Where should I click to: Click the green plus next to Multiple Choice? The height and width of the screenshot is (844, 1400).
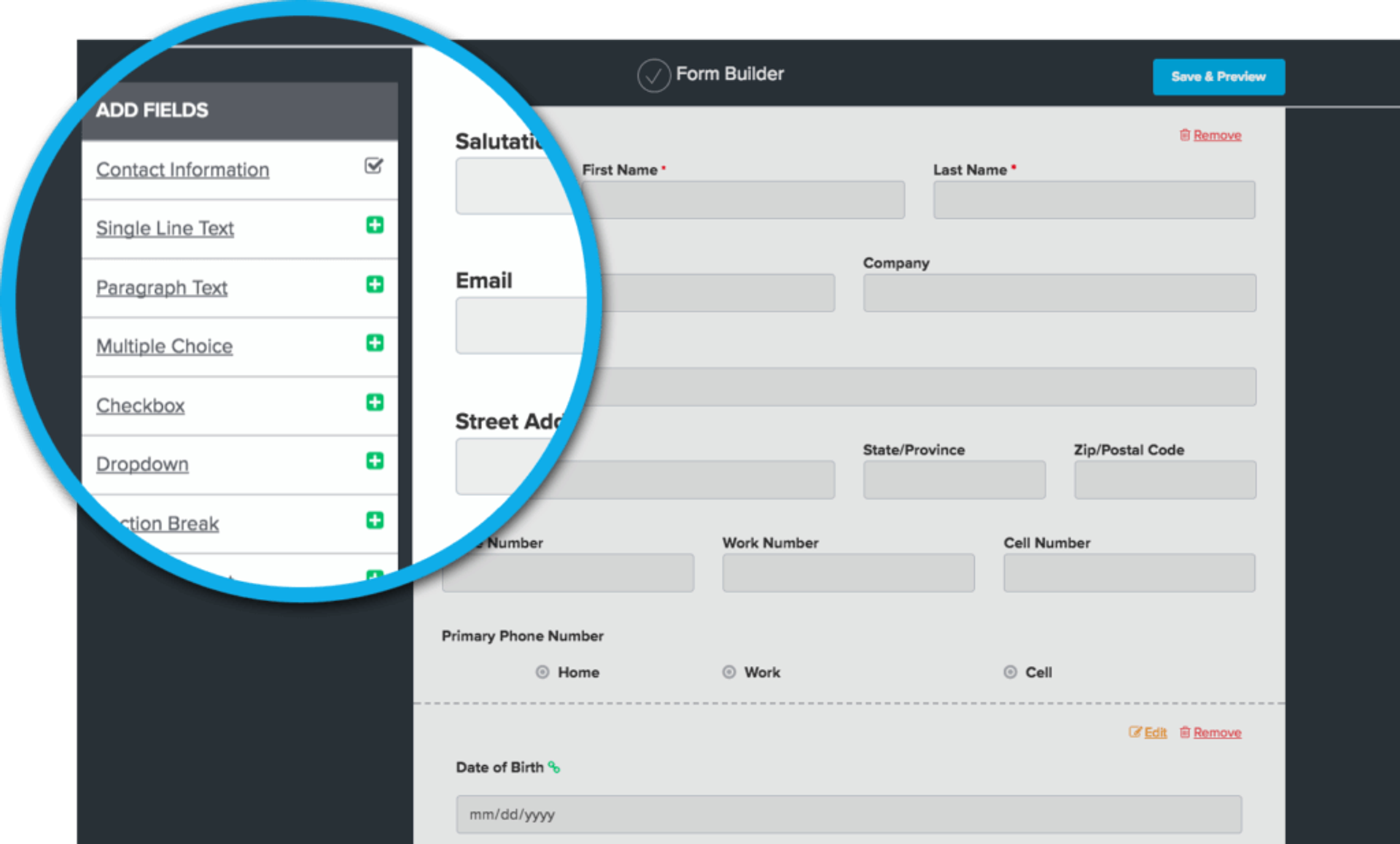[x=375, y=343]
